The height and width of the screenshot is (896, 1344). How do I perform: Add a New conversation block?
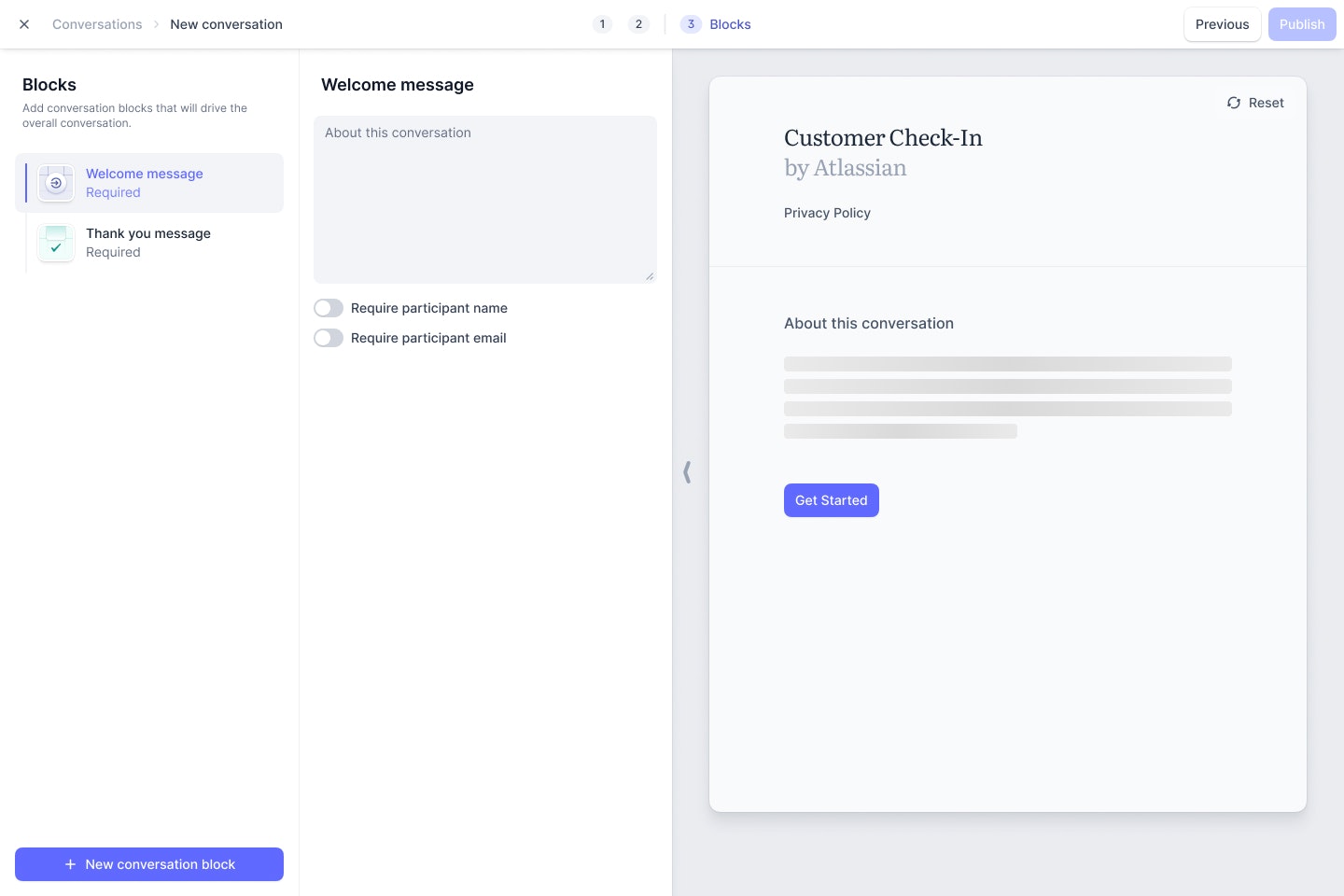point(149,864)
